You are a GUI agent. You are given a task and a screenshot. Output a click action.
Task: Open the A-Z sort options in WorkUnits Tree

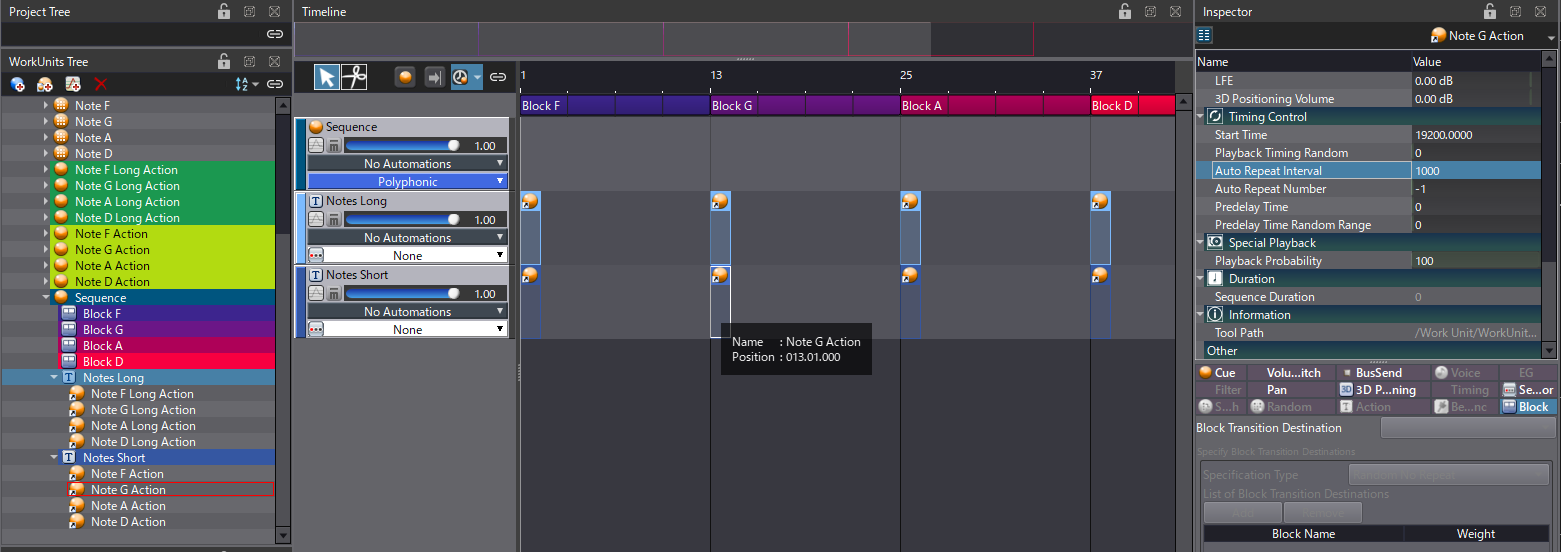coord(246,84)
